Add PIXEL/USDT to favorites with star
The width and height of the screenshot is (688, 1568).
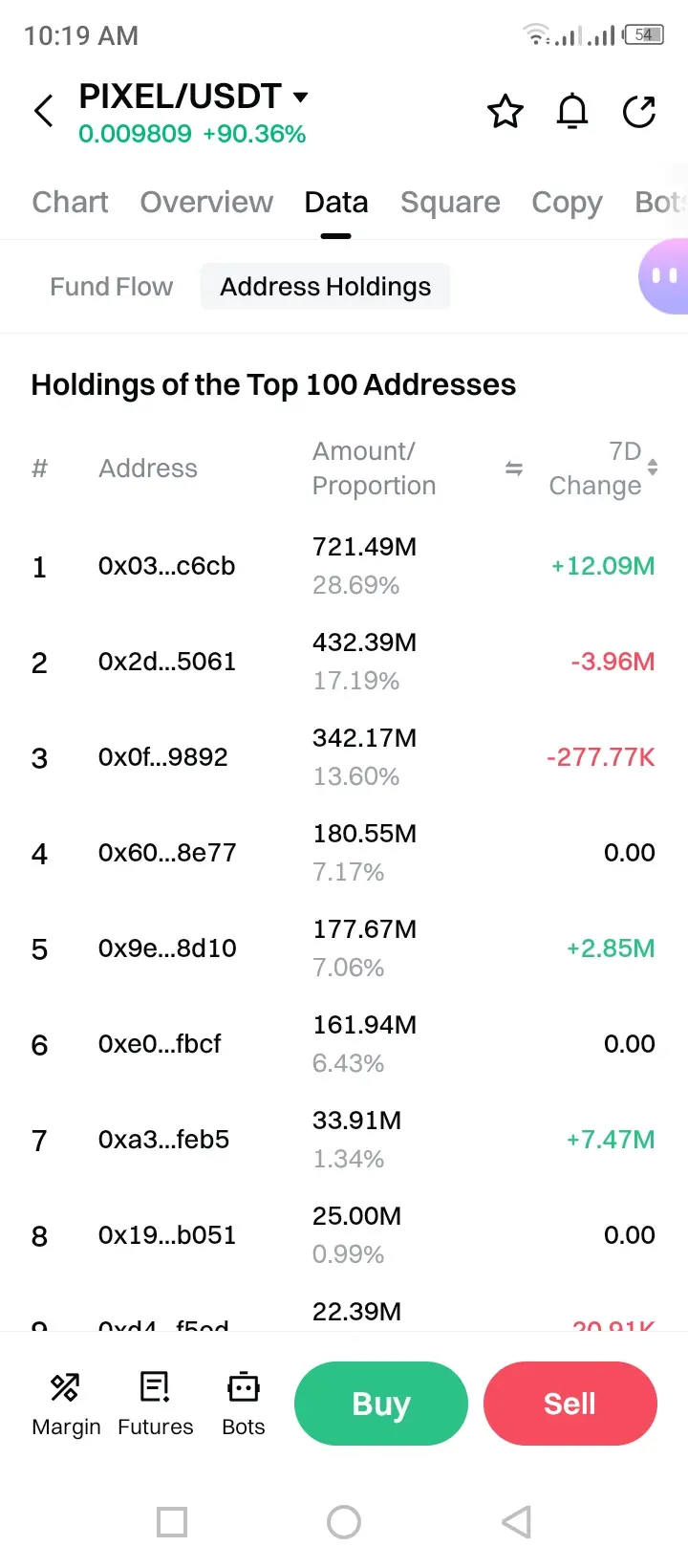click(505, 112)
